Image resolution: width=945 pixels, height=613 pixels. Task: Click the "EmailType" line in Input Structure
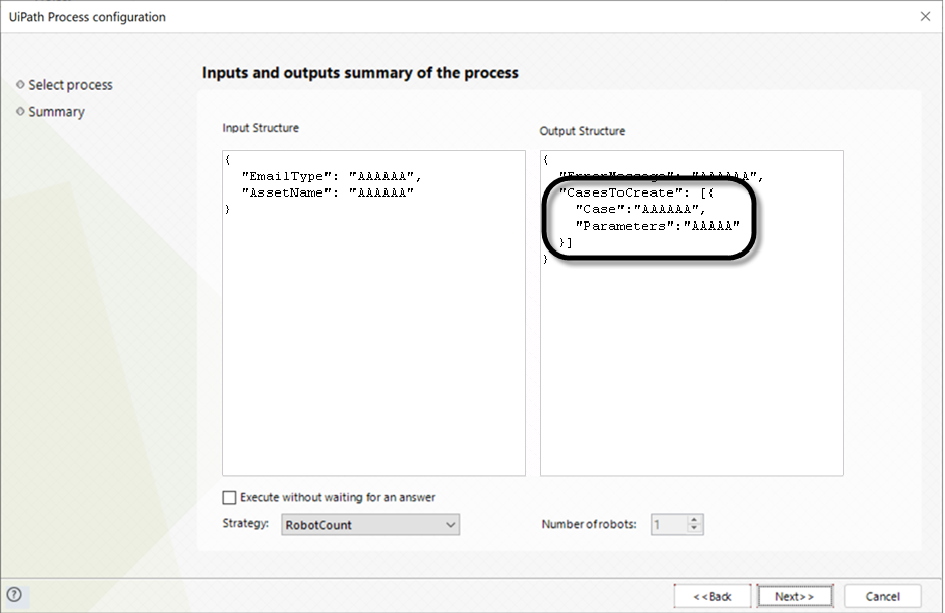[x=331, y=176]
